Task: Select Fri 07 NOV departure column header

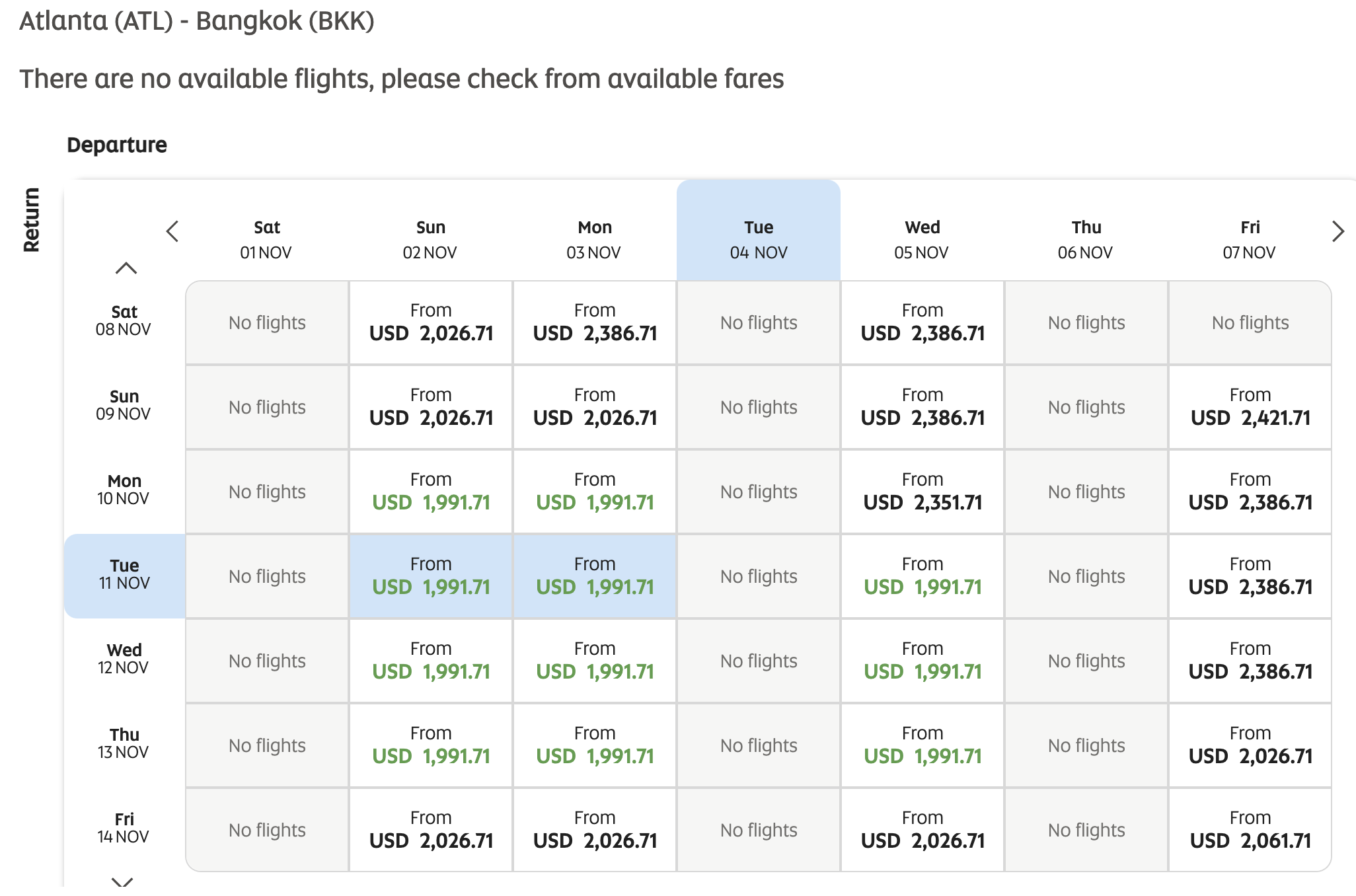Action: (x=1250, y=239)
